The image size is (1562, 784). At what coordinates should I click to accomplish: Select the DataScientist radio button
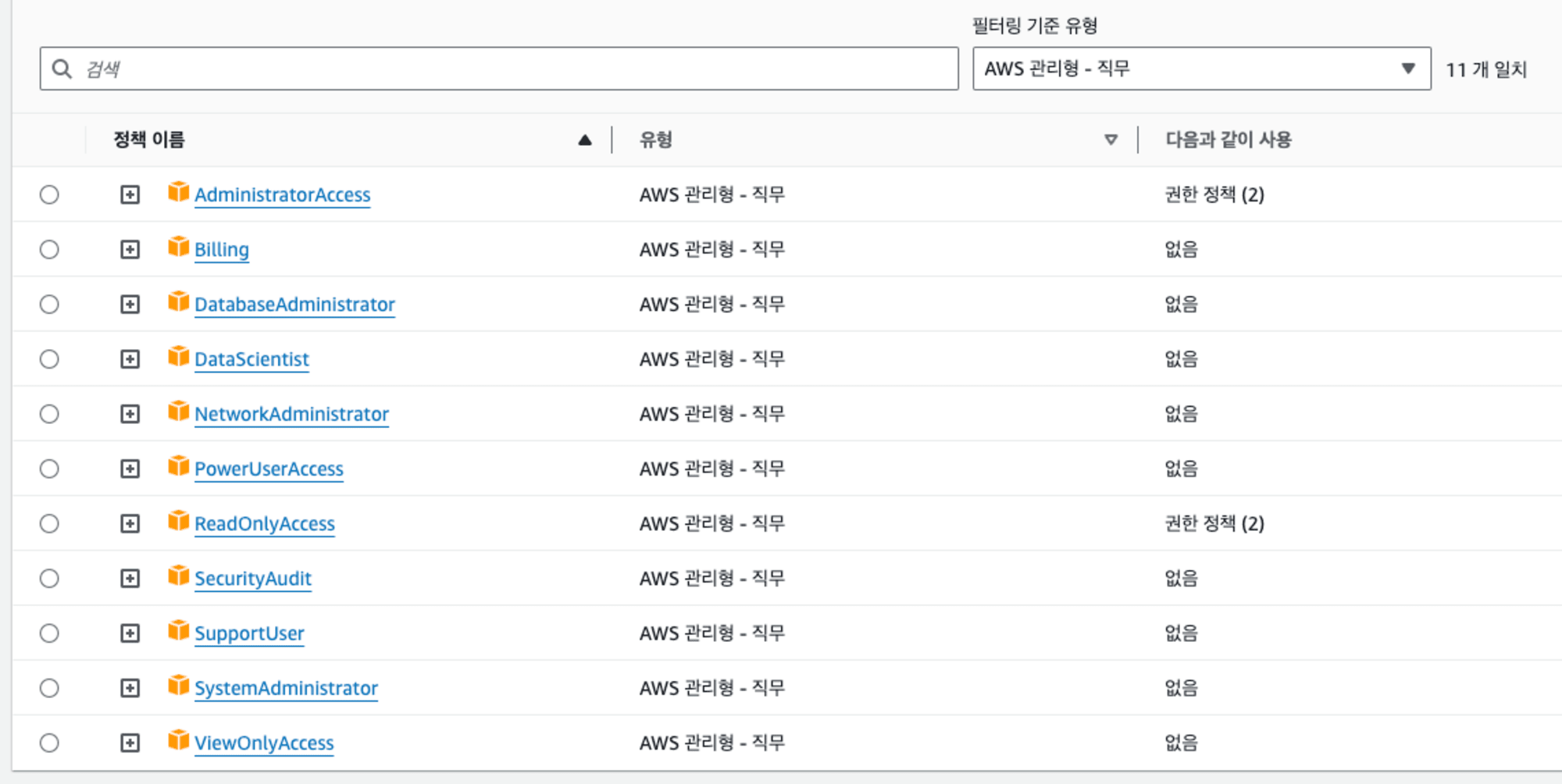49,359
